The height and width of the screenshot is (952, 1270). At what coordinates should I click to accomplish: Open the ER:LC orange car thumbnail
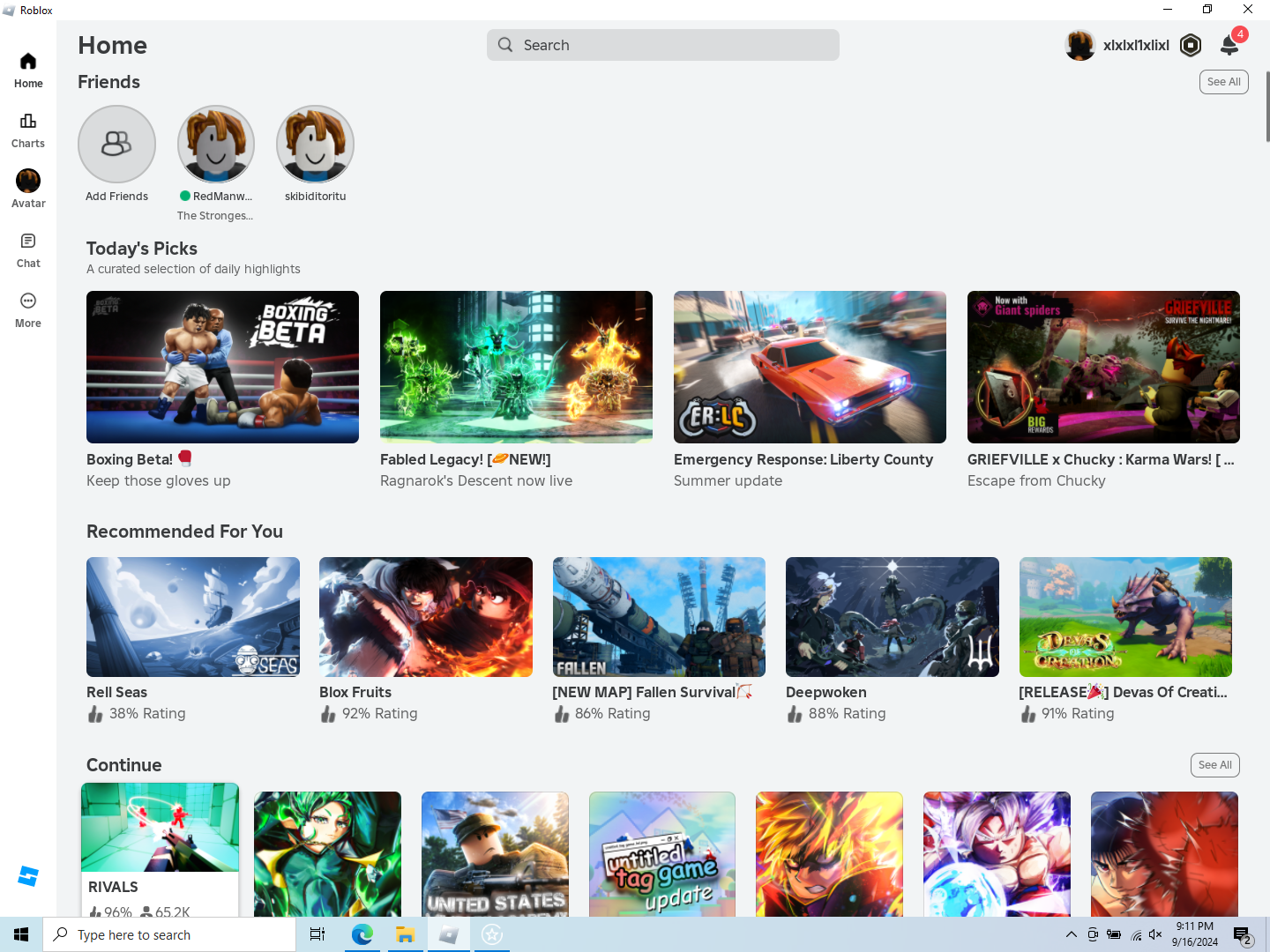pyautogui.click(x=810, y=367)
